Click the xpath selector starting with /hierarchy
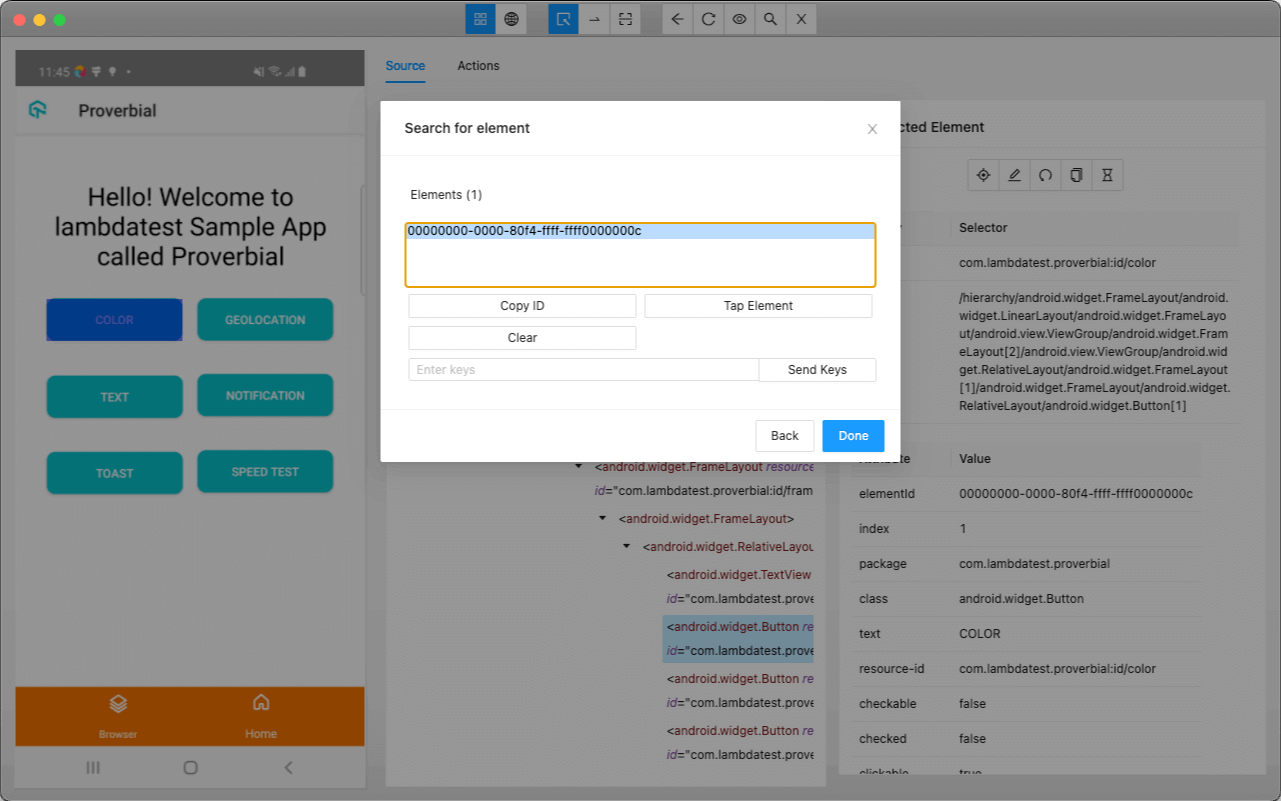Viewport: 1281px width, 801px height. [1095, 352]
